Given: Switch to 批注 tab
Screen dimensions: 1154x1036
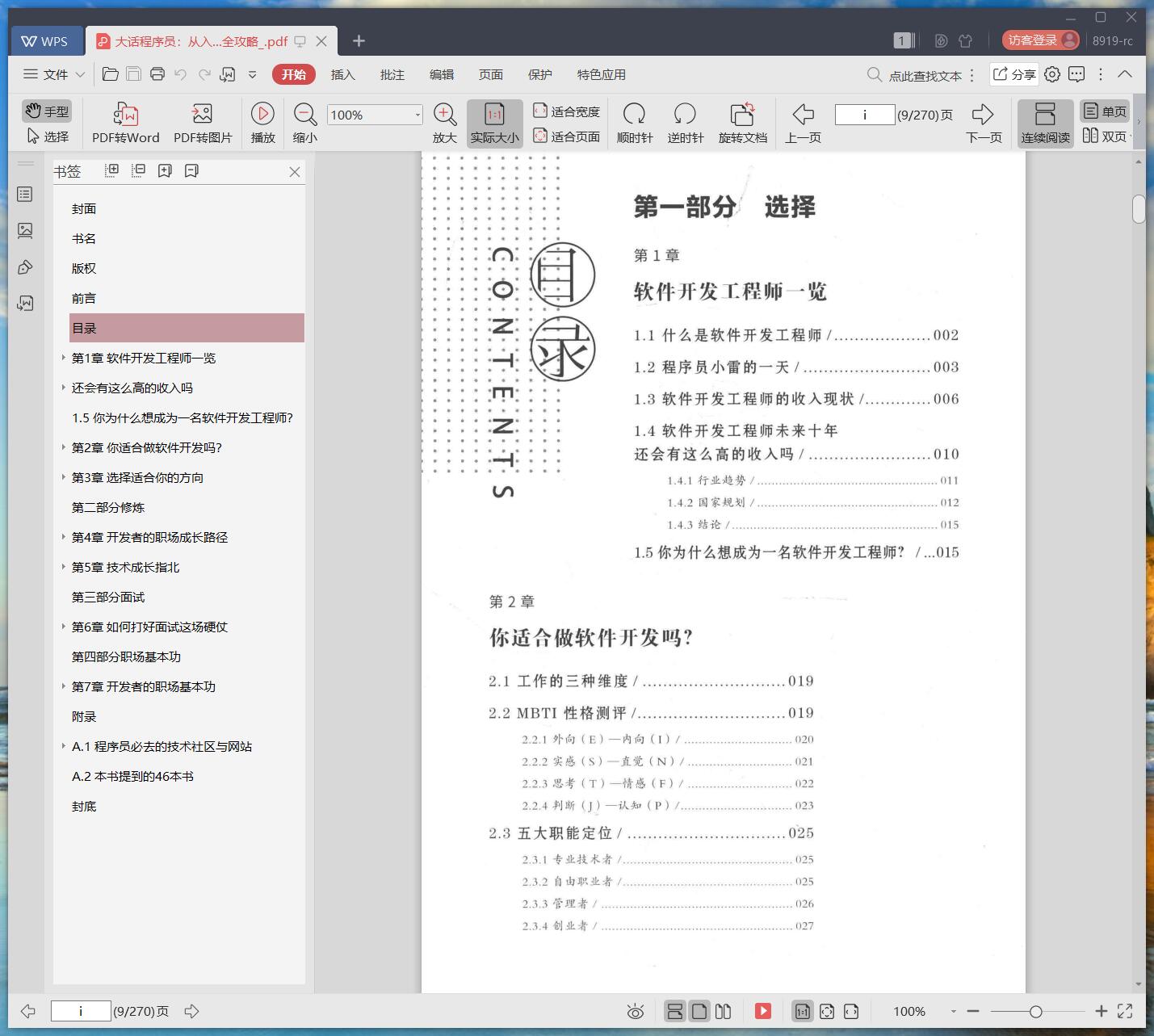Looking at the screenshot, I should 392,74.
